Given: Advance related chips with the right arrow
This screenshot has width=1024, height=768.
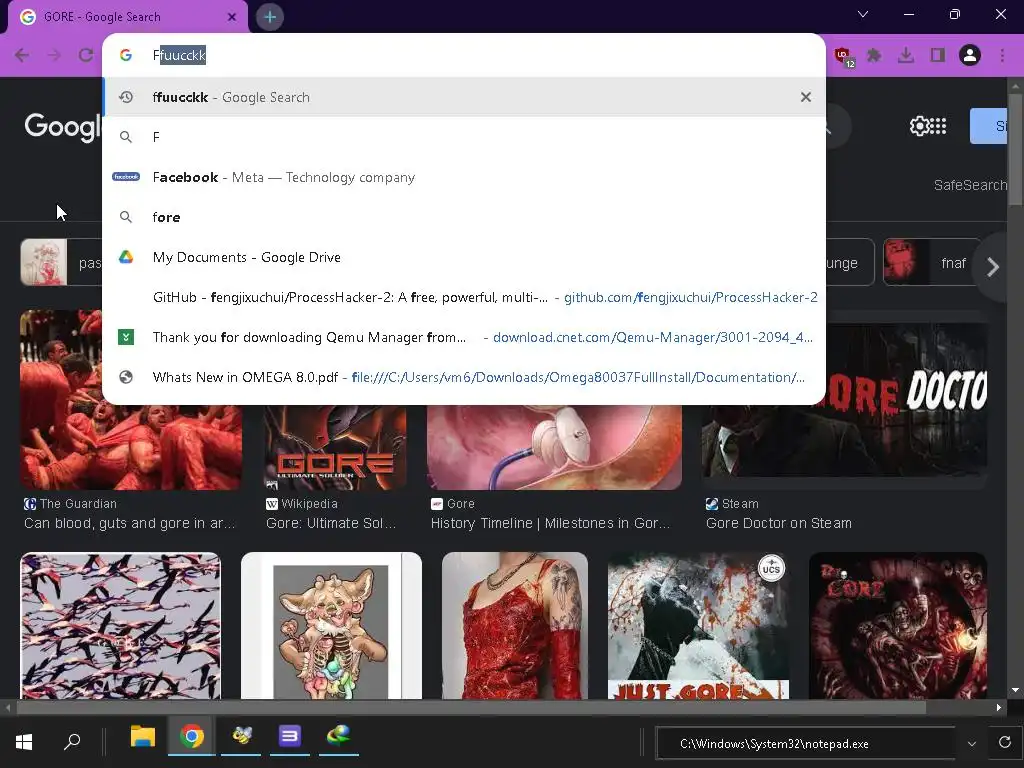Looking at the screenshot, I should [993, 266].
